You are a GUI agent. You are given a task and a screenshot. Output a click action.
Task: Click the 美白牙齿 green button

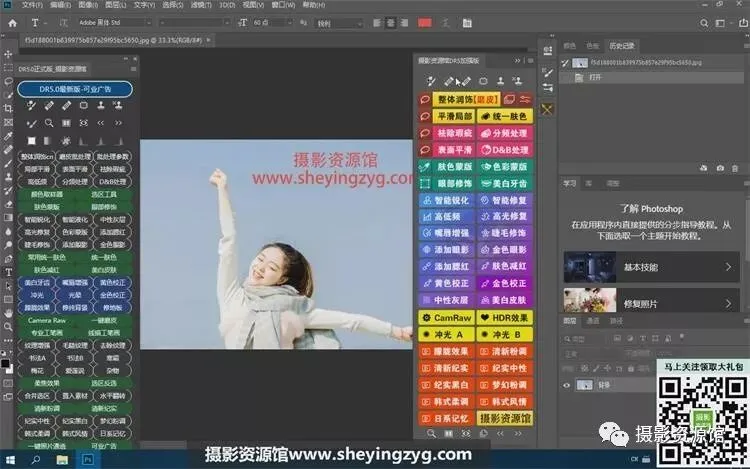pos(505,184)
